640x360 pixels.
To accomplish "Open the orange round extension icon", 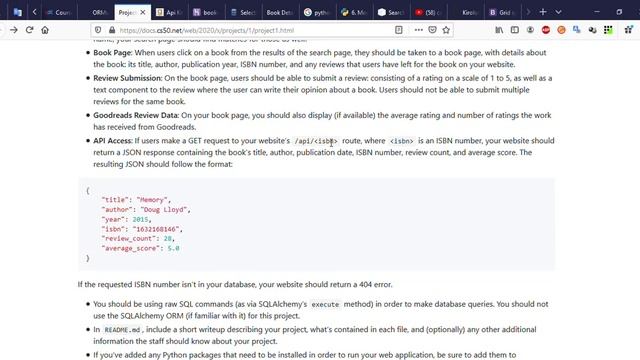I will [x=561, y=30].
